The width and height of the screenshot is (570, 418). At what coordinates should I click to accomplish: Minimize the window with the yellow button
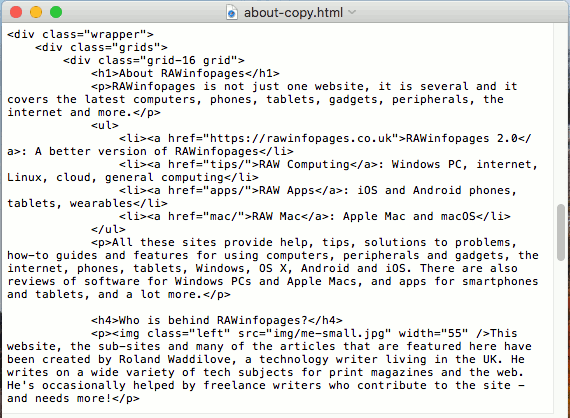coord(36,12)
